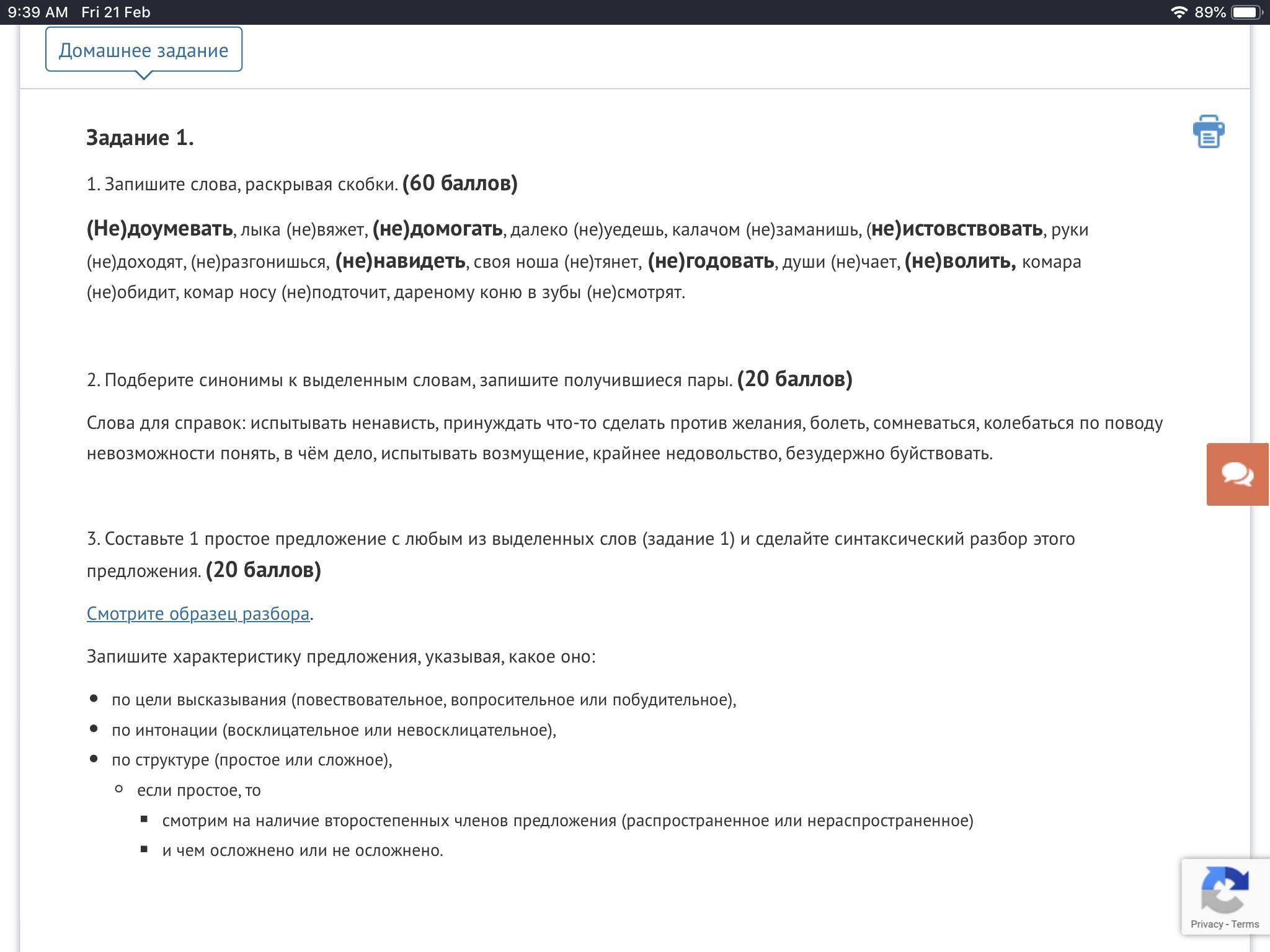The width and height of the screenshot is (1270, 952).
Task: Open the Смотрите образец разбора link
Action: tap(198, 614)
